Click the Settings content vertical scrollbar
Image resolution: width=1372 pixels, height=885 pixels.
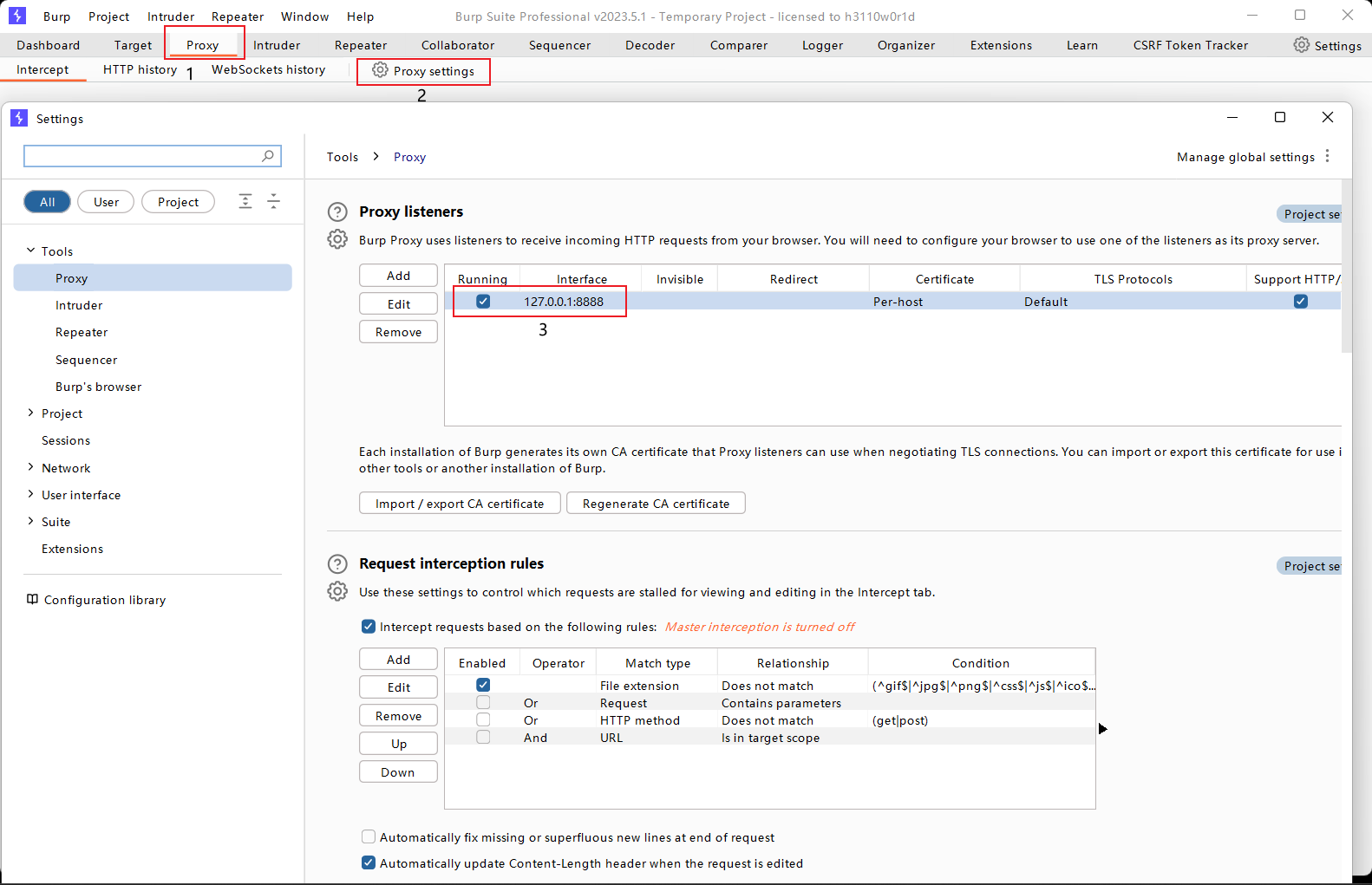(x=1346, y=265)
